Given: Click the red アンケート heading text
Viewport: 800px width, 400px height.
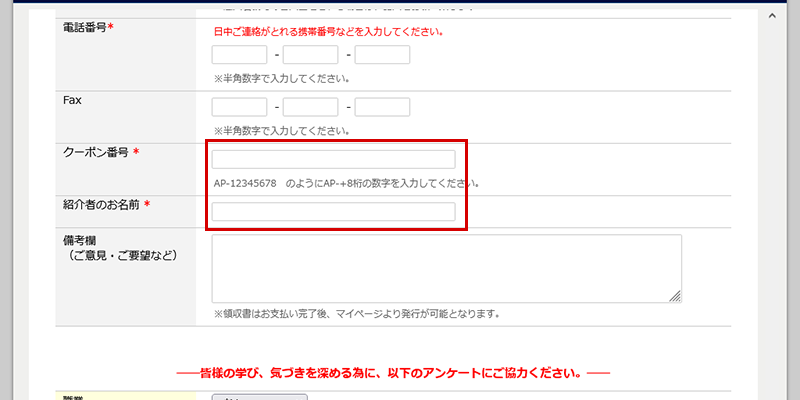Looking at the screenshot, I should 392,373.
